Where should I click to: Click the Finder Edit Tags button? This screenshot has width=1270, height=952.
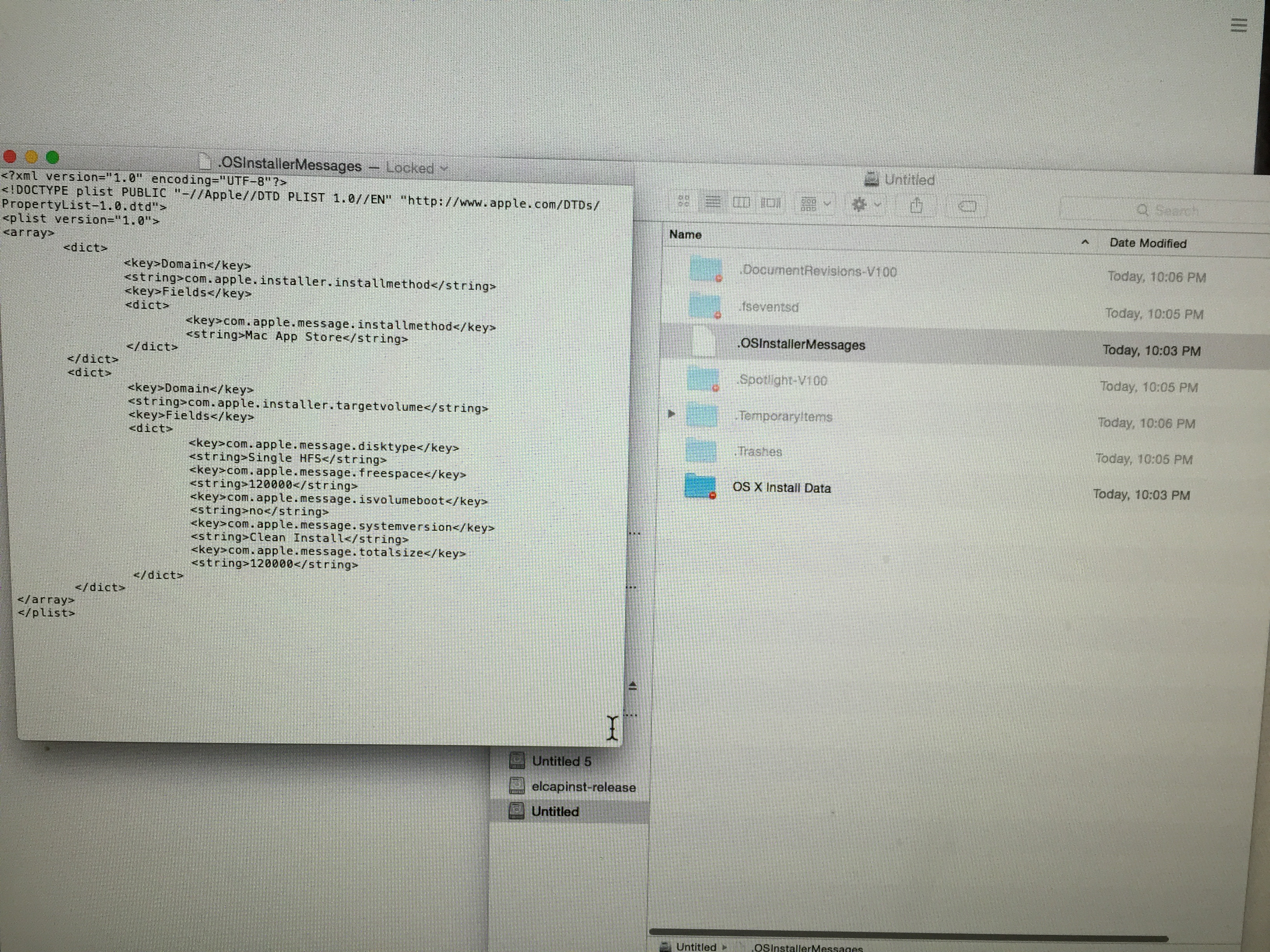pos(967,206)
